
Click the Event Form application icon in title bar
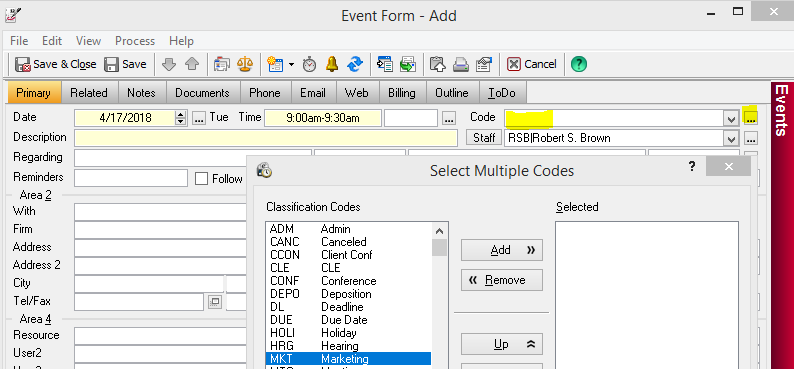[x=13, y=15]
